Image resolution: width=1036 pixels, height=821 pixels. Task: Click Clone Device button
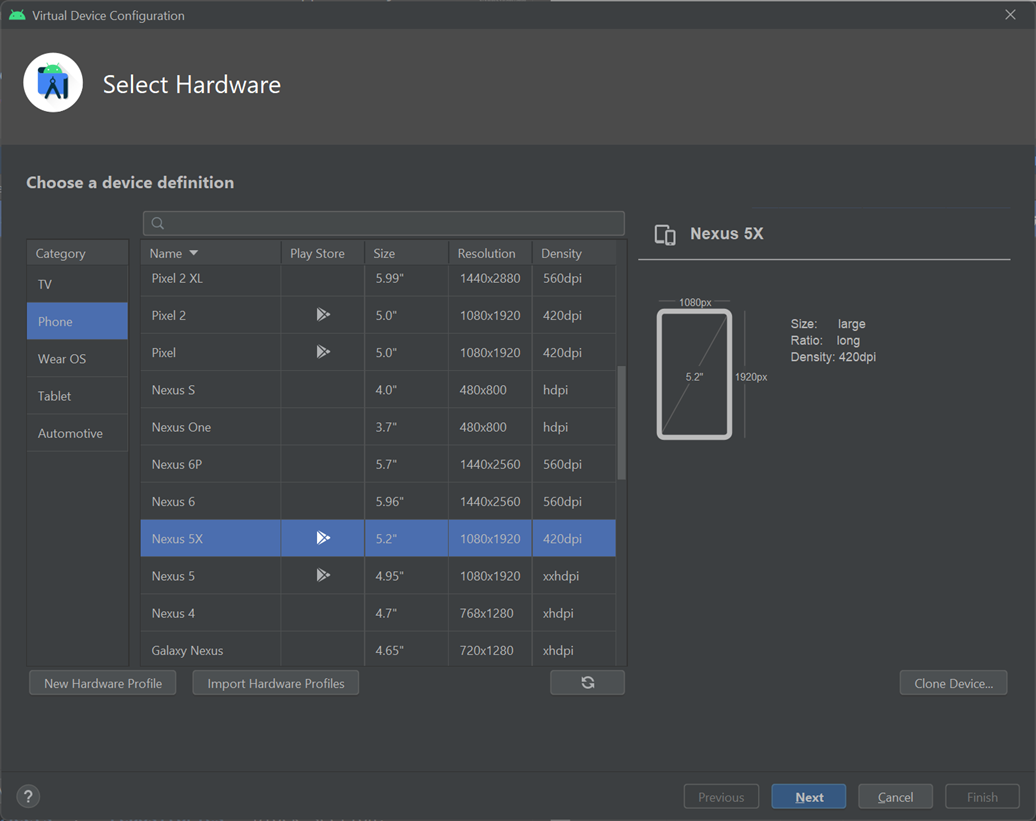[953, 683]
